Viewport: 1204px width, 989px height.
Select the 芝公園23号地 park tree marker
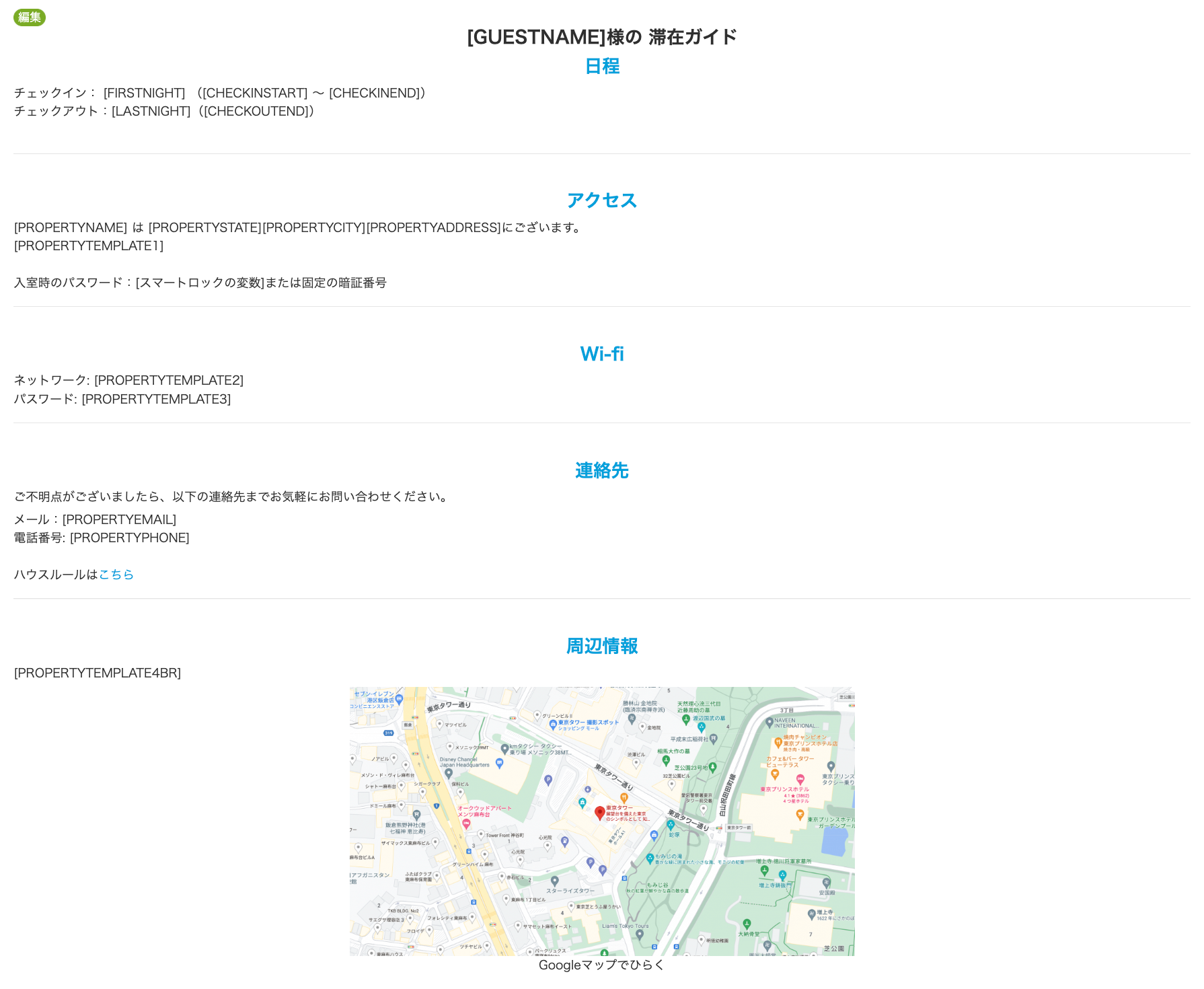[713, 767]
